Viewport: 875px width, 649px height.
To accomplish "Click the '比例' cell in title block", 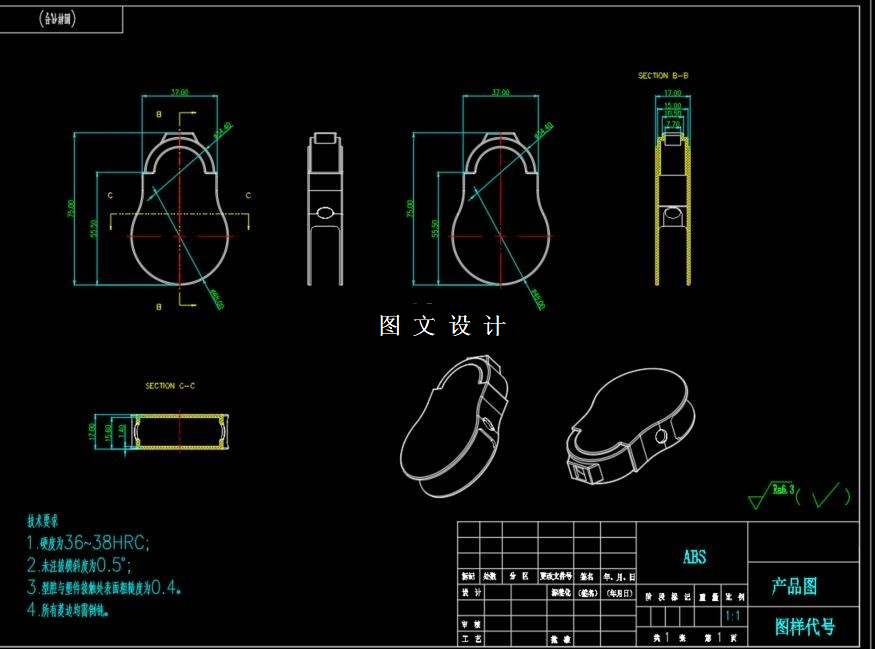I will click(x=735, y=597).
